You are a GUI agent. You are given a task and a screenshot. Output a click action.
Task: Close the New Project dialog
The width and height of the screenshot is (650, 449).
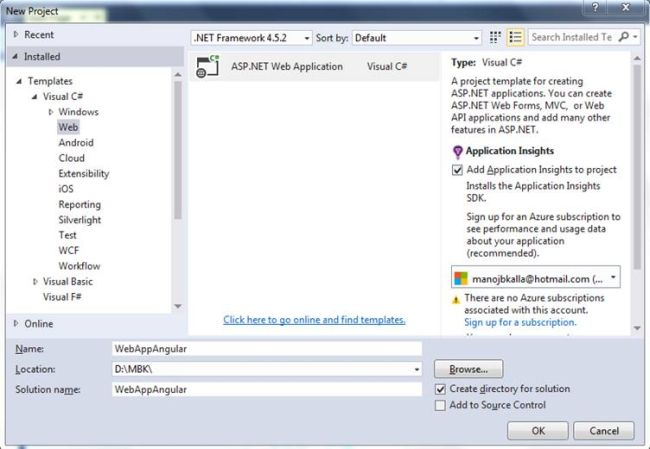[626, 7]
